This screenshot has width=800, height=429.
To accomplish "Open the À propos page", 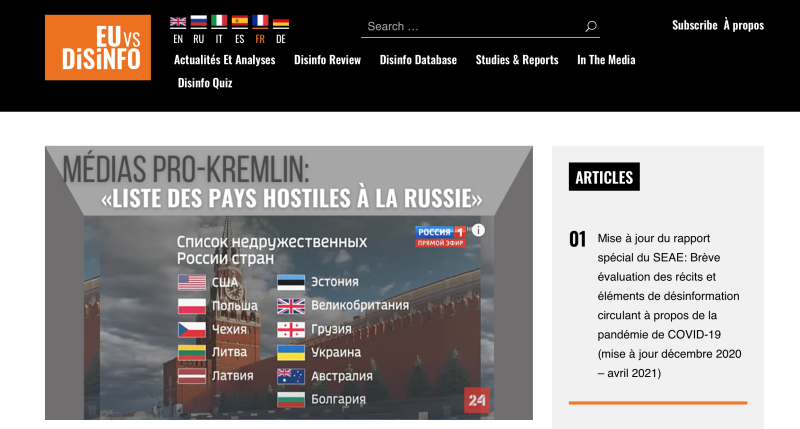I will (743, 25).
